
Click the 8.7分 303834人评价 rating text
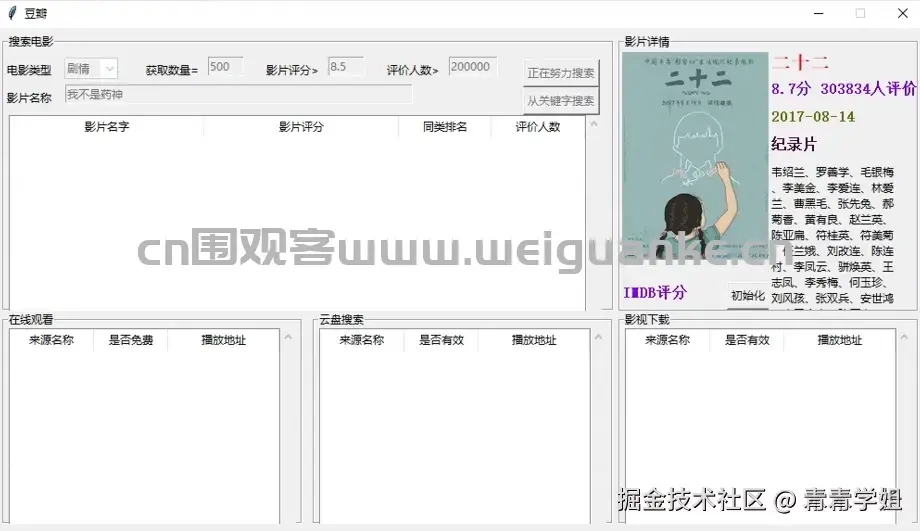844,89
